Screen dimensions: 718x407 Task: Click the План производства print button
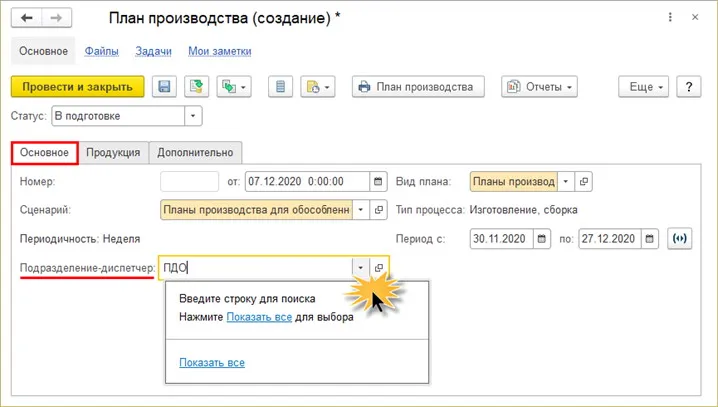[x=418, y=87]
